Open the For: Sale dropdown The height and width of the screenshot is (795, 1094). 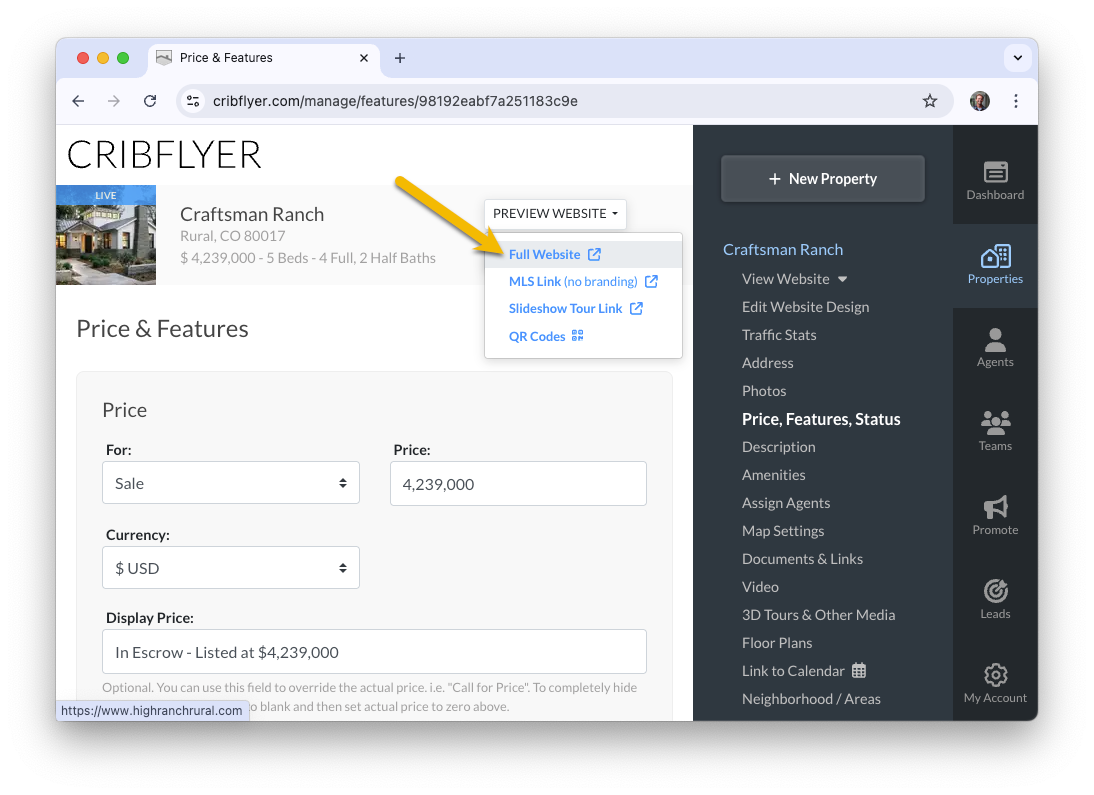[231, 483]
